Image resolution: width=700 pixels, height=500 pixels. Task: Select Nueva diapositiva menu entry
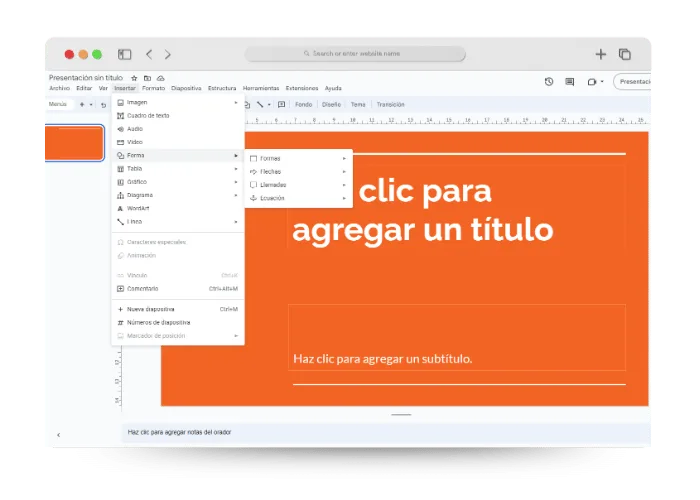pos(178,309)
